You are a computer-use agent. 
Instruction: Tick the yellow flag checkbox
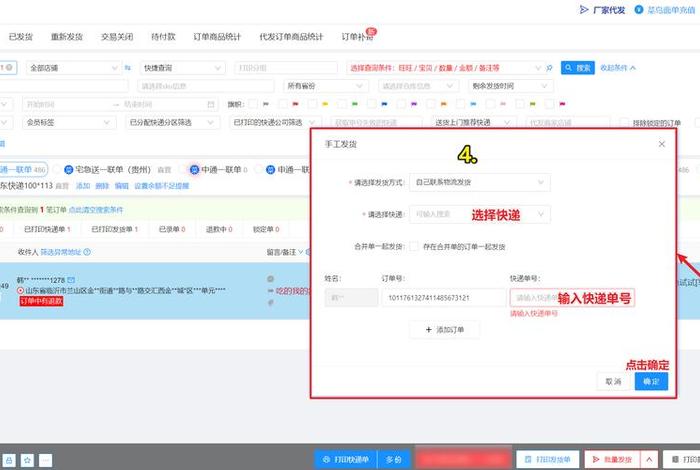click(x=312, y=104)
